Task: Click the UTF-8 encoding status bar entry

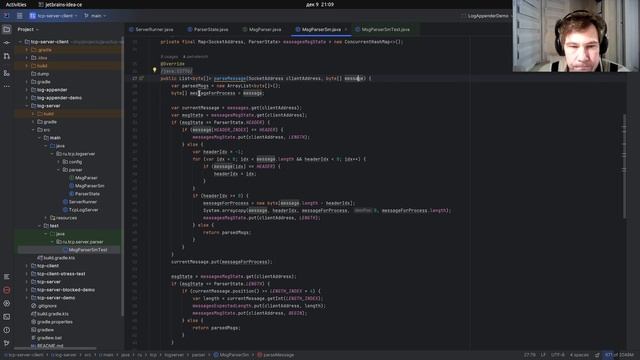Action: [558, 355]
